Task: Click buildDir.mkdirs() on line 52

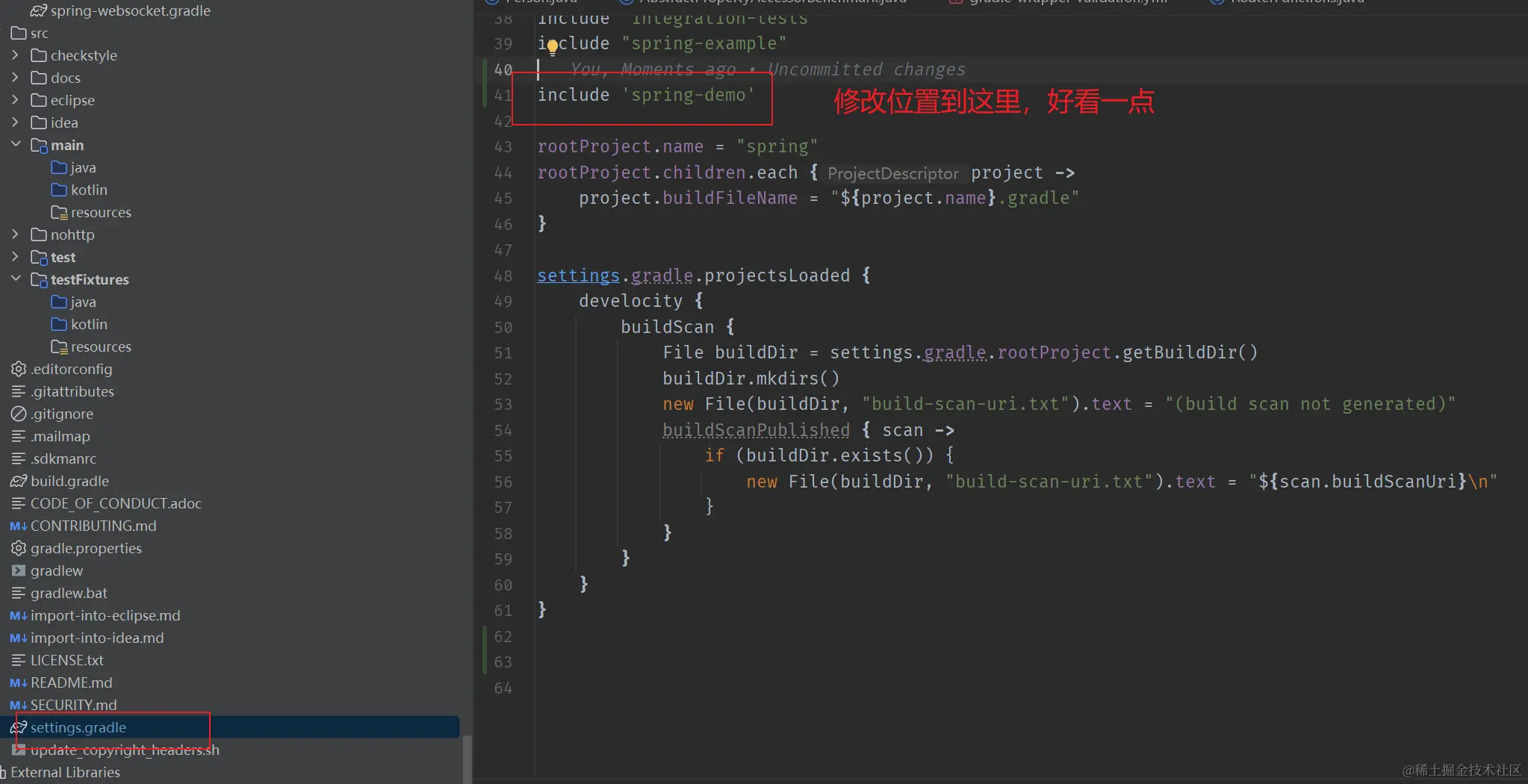Action: click(751, 379)
